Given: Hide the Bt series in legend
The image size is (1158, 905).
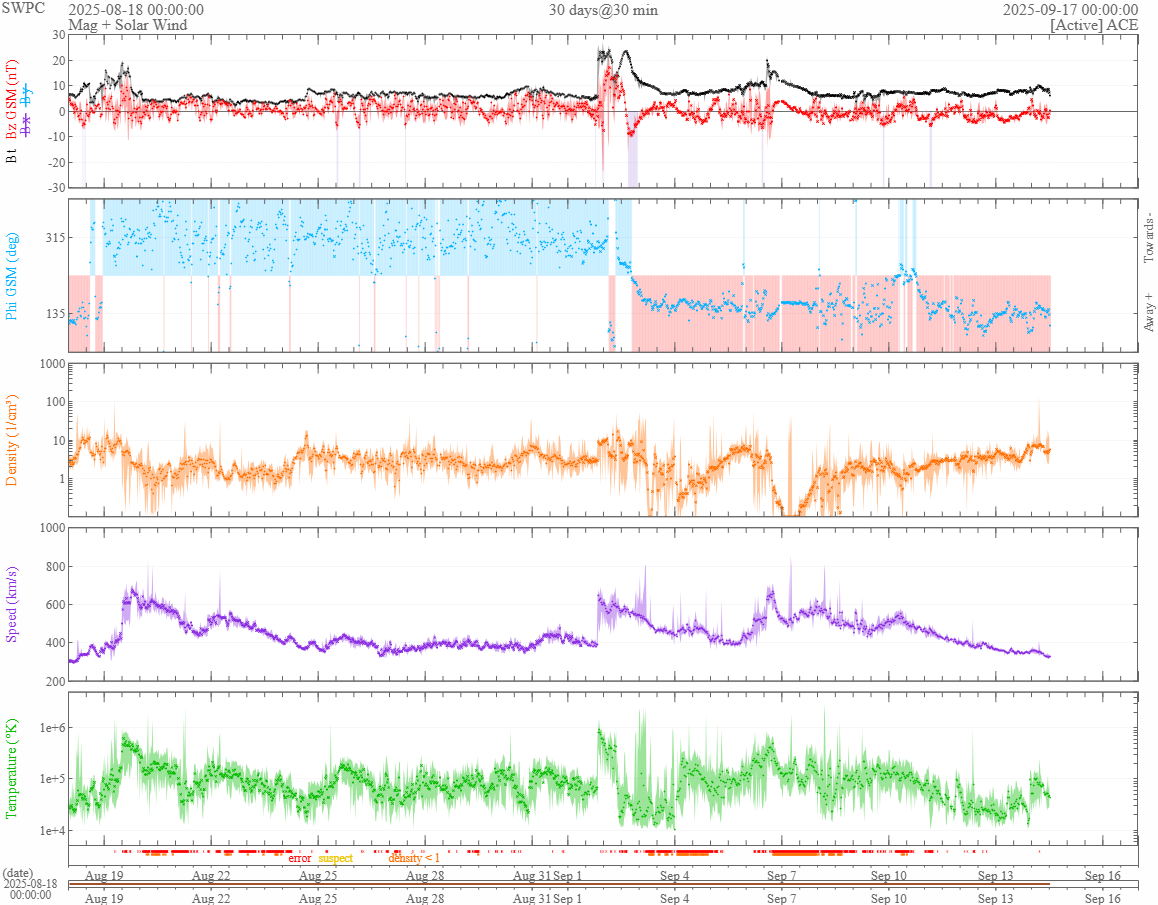Looking at the screenshot, I should [x=12, y=155].
